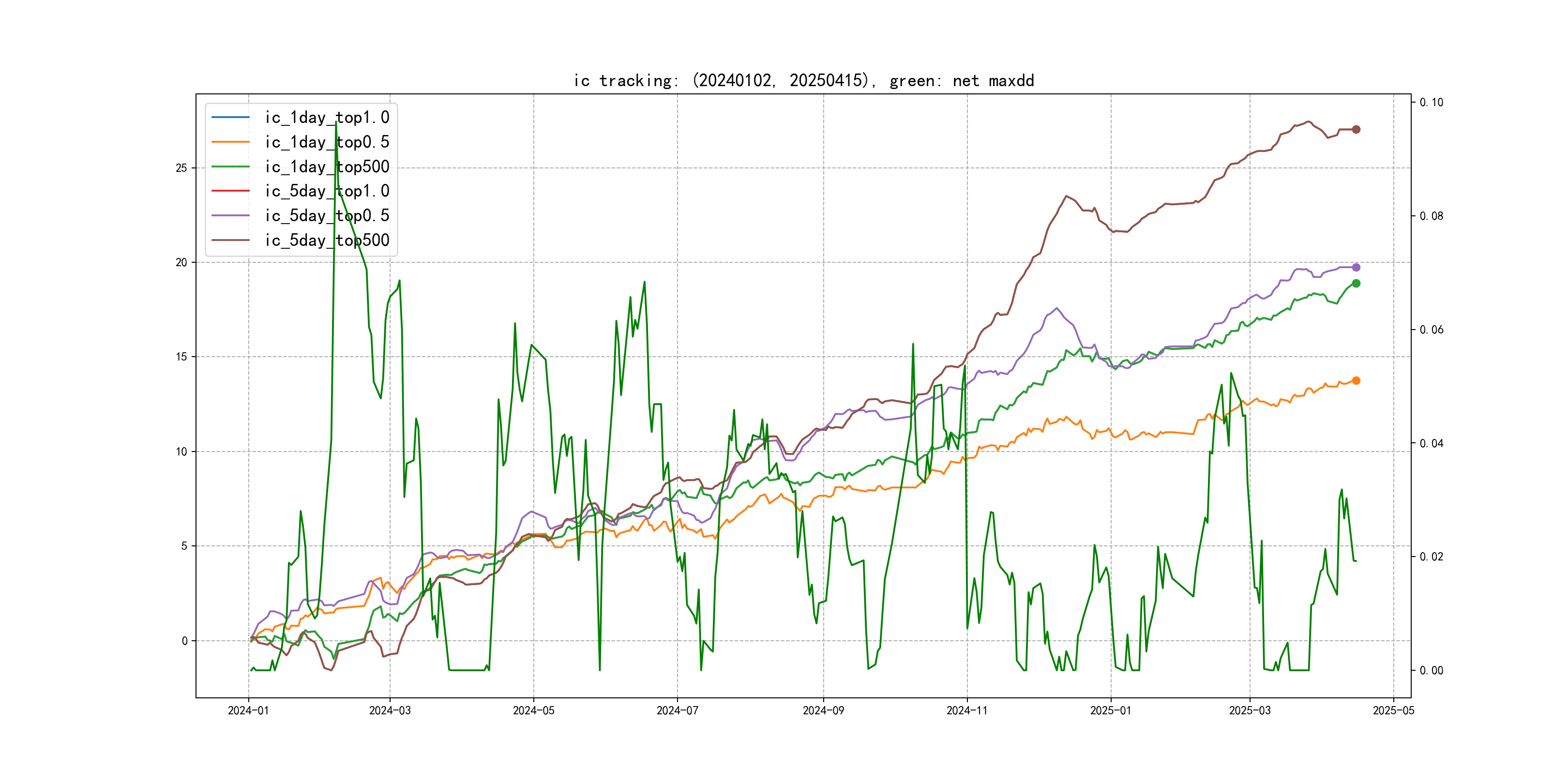Click the 0.10 right y-axis tick label
Screen dimensions: 1568x784
click(x=1431, y=102)
